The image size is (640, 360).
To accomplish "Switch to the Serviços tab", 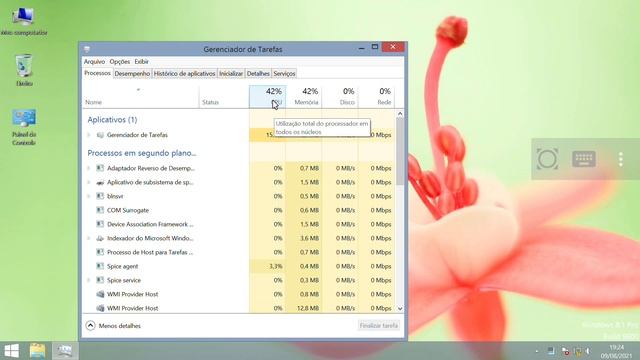I will pos(284,73).
